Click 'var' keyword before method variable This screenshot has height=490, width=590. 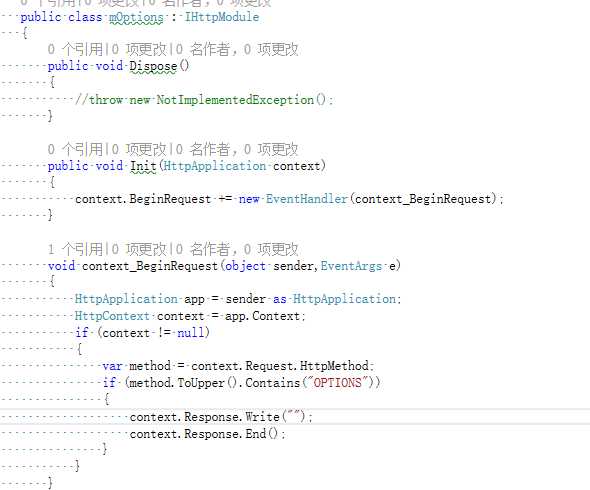point(112,366)
